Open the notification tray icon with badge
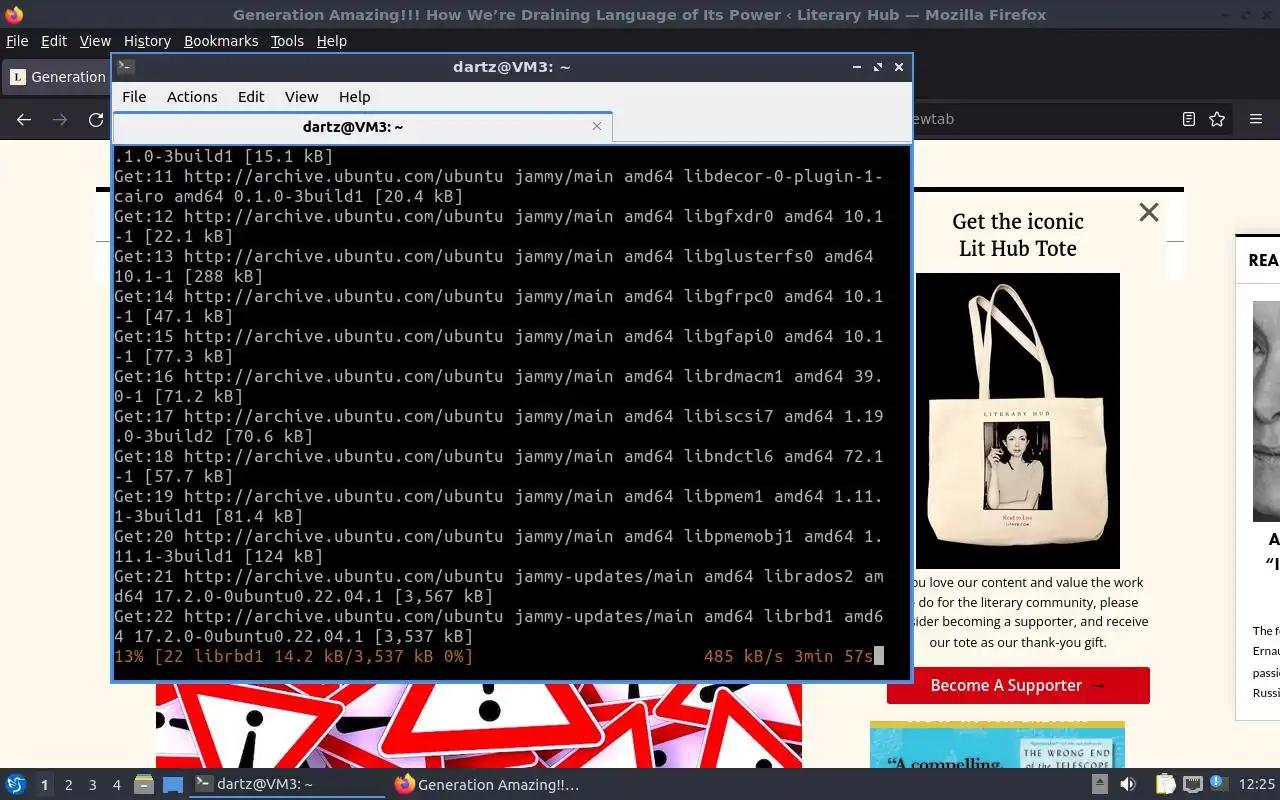Screen dimensions: 1280x800 [1218, 784]
